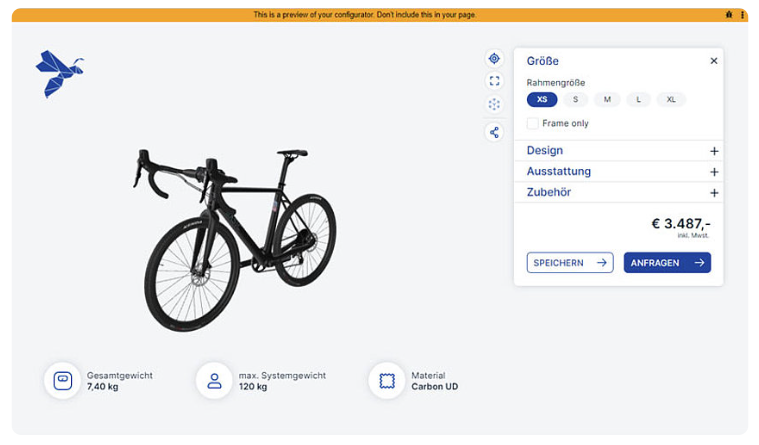Click the recenter camera target icon
This screenshot has height=445, width=759.
[494, 59]
